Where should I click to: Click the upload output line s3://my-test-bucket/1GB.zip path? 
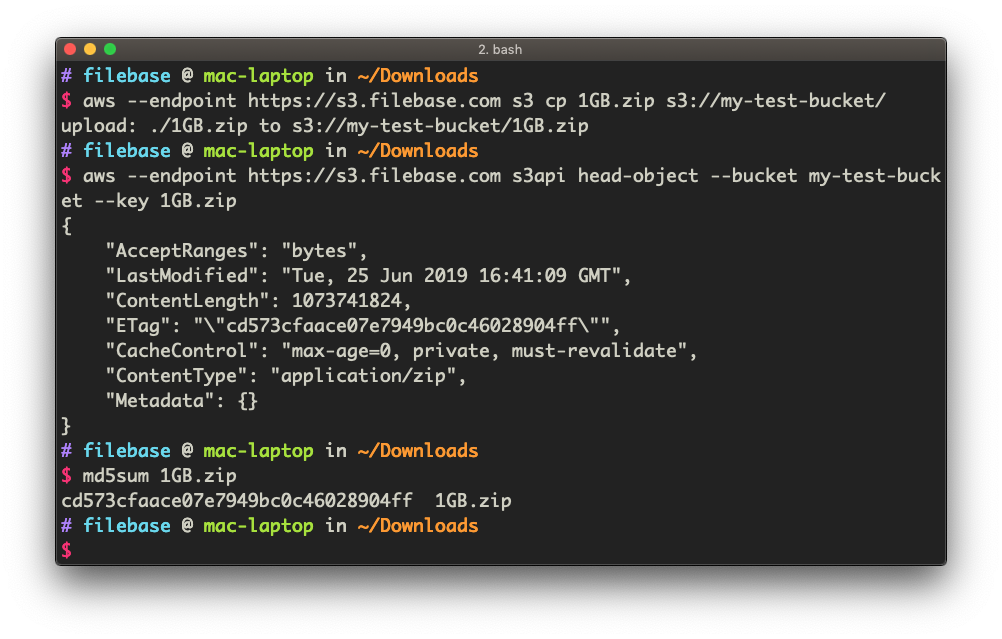(440, 126)
